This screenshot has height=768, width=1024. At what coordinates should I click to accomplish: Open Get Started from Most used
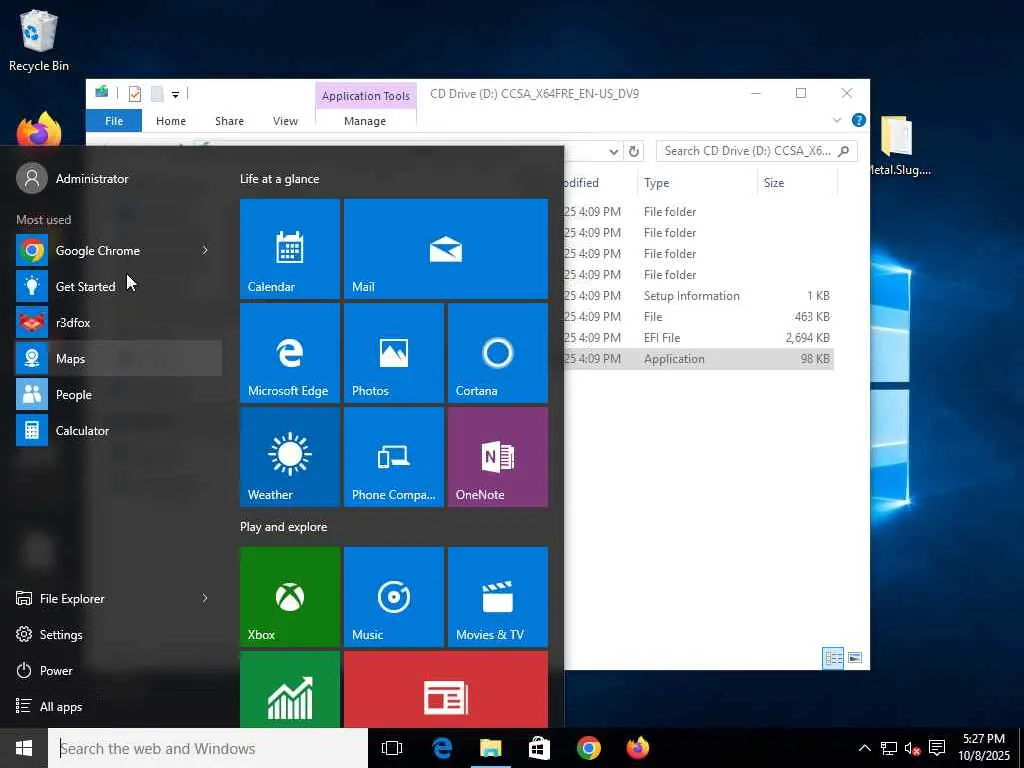(119, 287)
